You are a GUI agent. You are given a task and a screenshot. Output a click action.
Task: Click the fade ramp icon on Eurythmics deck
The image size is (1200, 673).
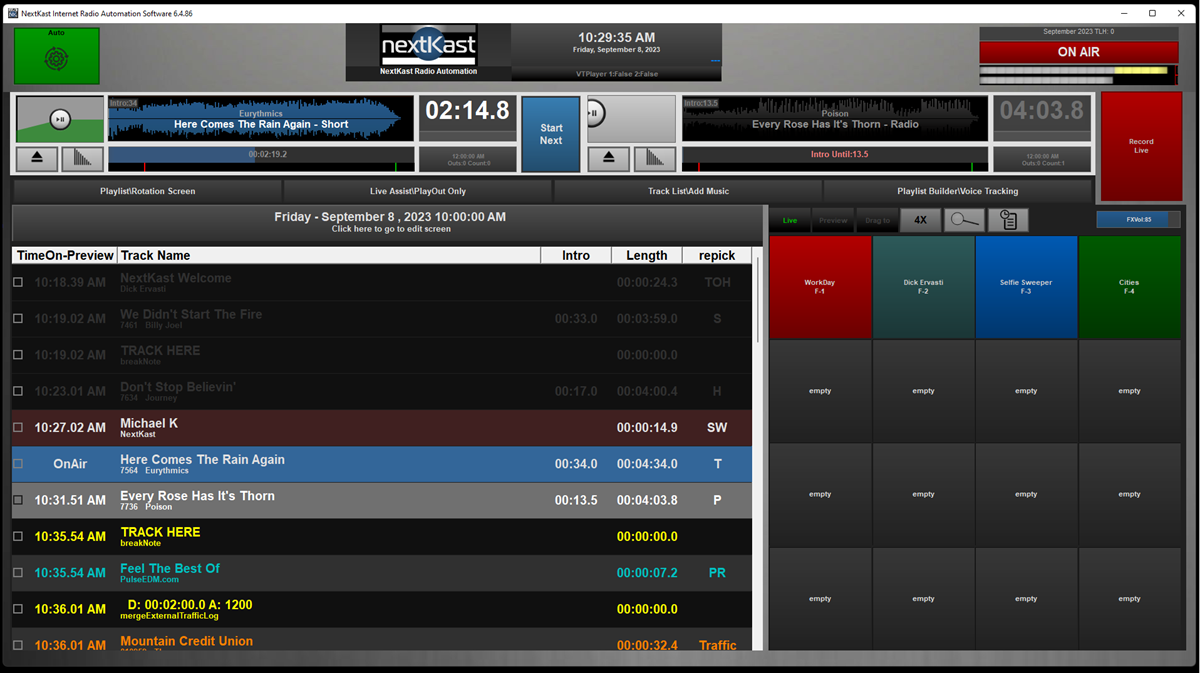click(82, 159)
